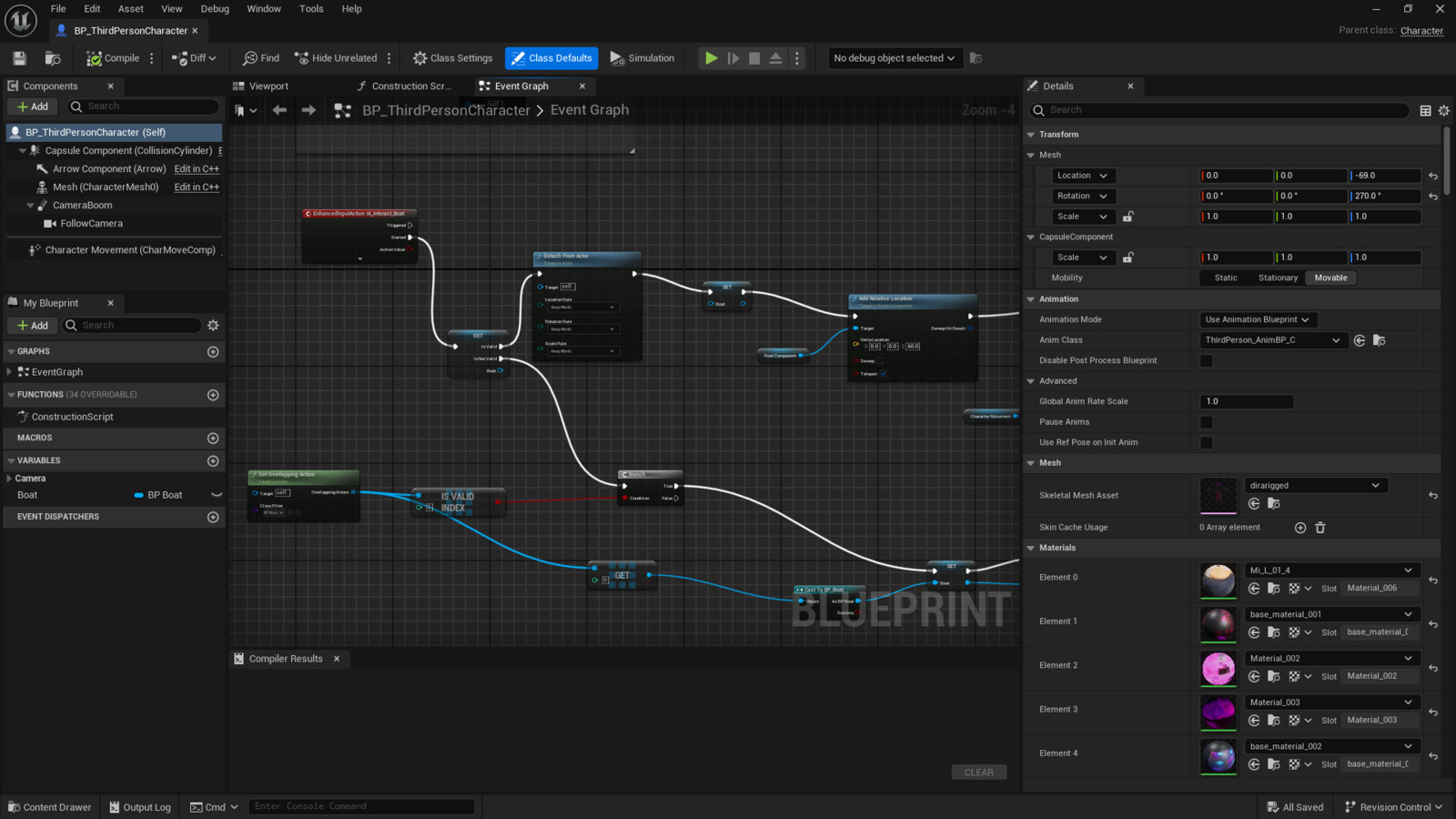Click the Browse to asset icon in toolbar

(x=53, y=58)
